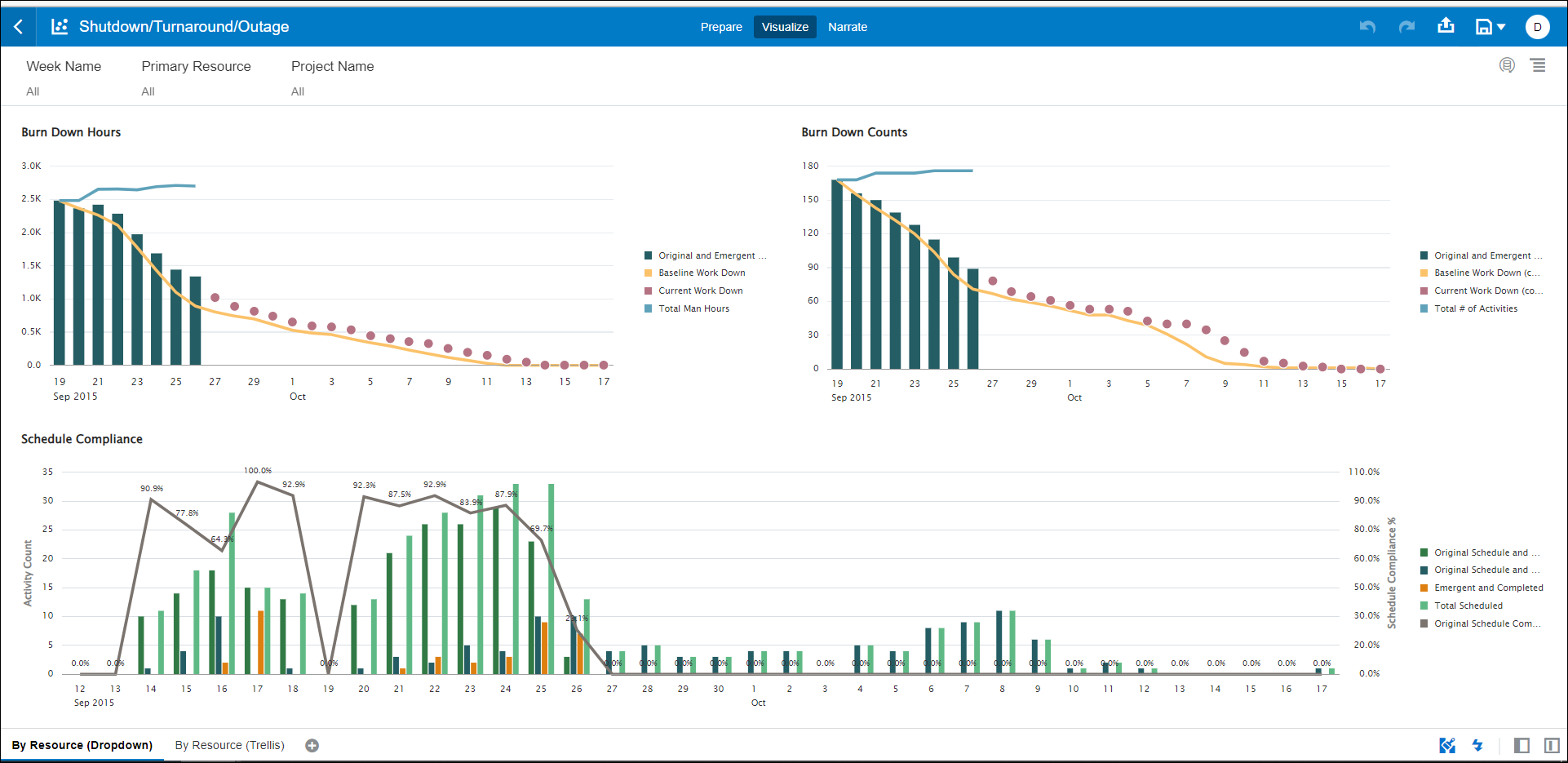Undo the last change
This screenshot has width=1568, height=763.
[x=1367, y=27]
